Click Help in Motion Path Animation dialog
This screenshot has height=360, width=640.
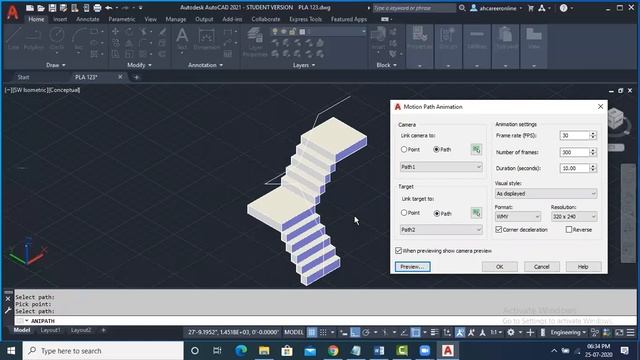coord(583,267)
